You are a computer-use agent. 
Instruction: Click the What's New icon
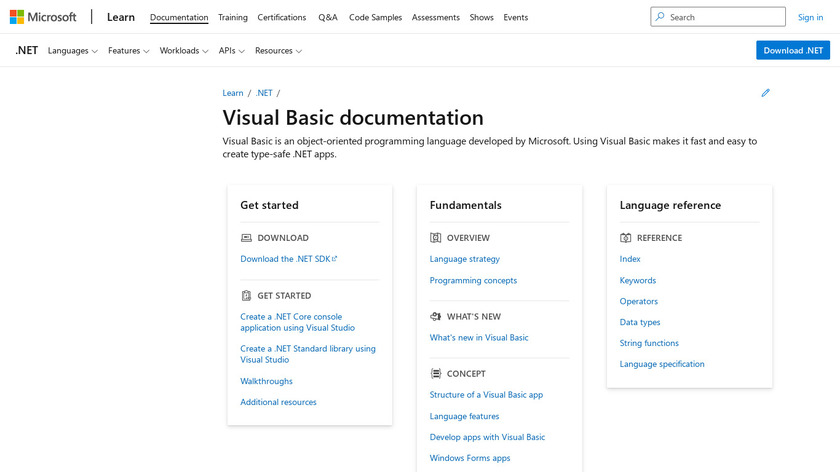click(436, 317)
